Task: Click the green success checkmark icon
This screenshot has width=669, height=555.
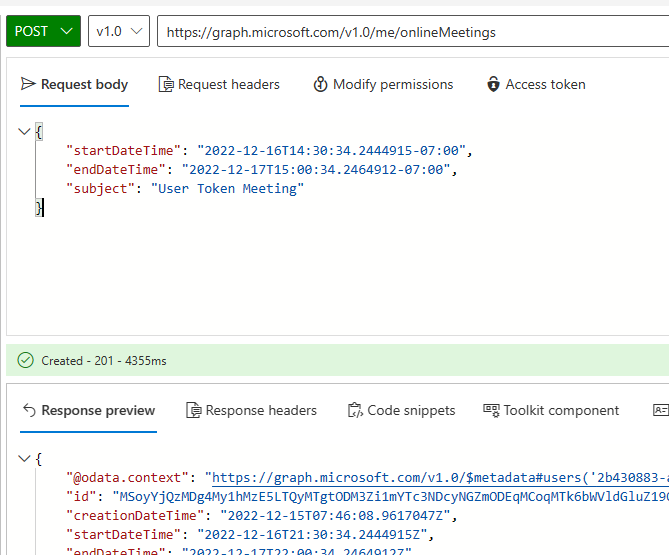Action: pos(26,360)
